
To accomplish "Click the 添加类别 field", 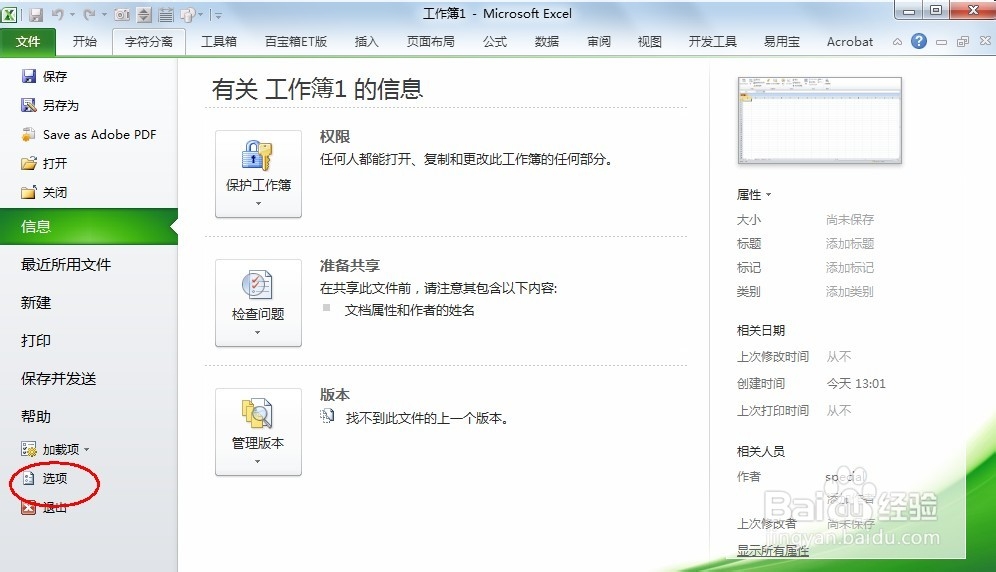I will pyautogui.click(x=850, y=292).
